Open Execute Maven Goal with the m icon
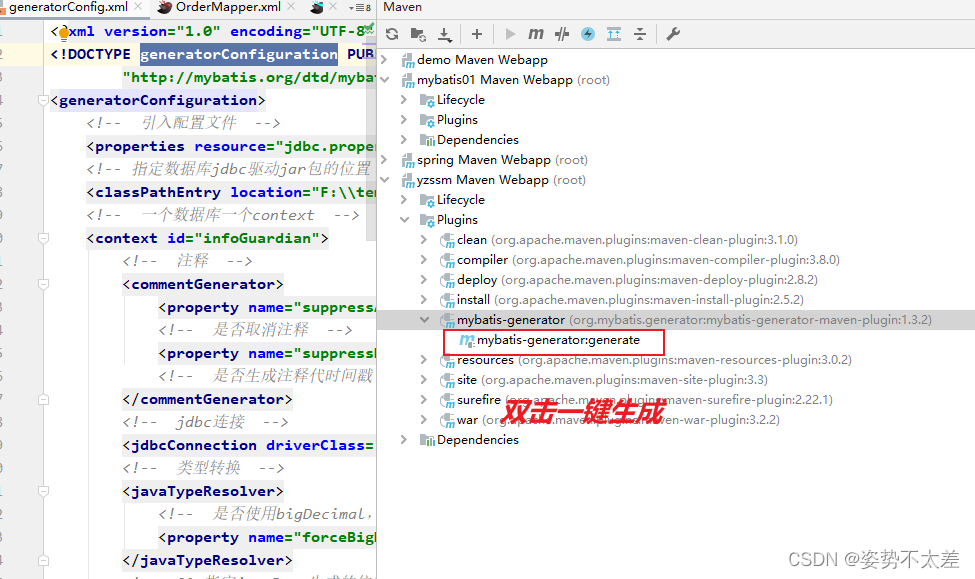This screenshot has width=975, height=579. point(535,34)
